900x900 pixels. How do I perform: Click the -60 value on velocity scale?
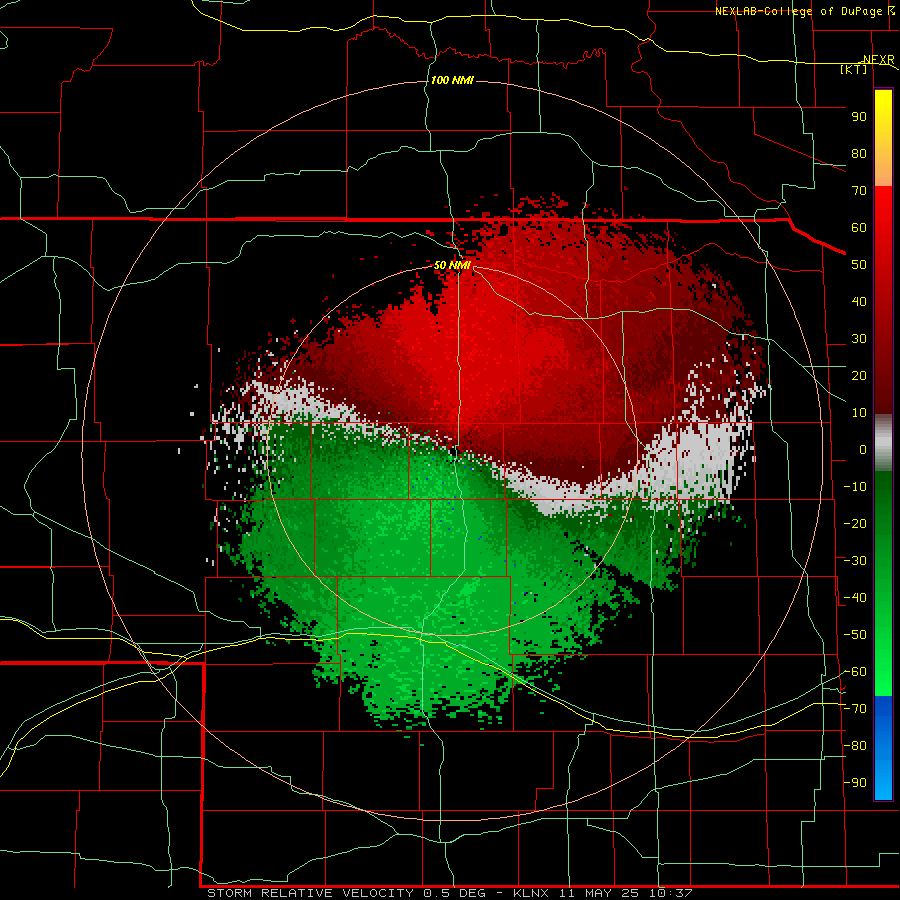[x=855, y=672]
